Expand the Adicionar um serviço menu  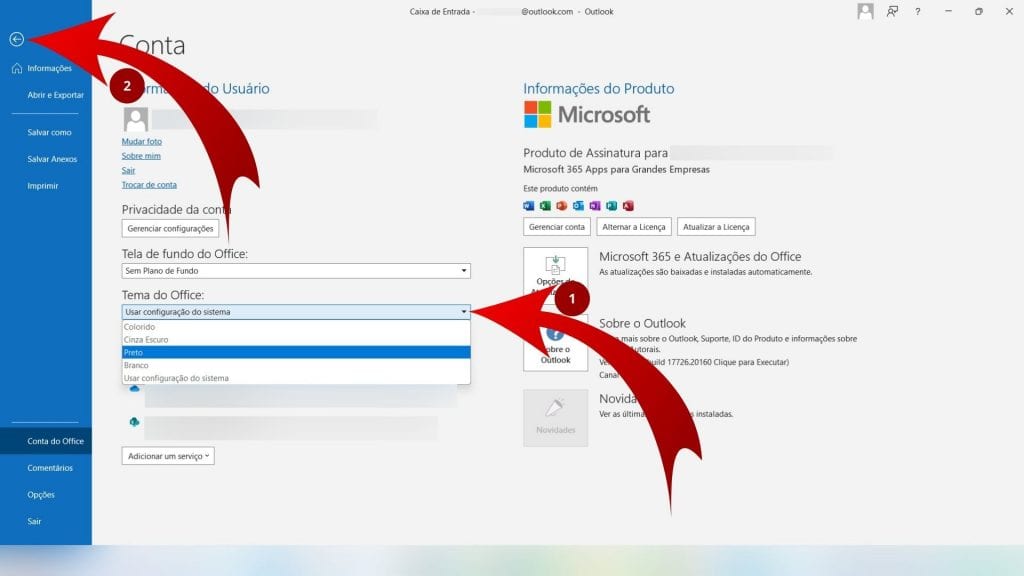coord(168,456)
